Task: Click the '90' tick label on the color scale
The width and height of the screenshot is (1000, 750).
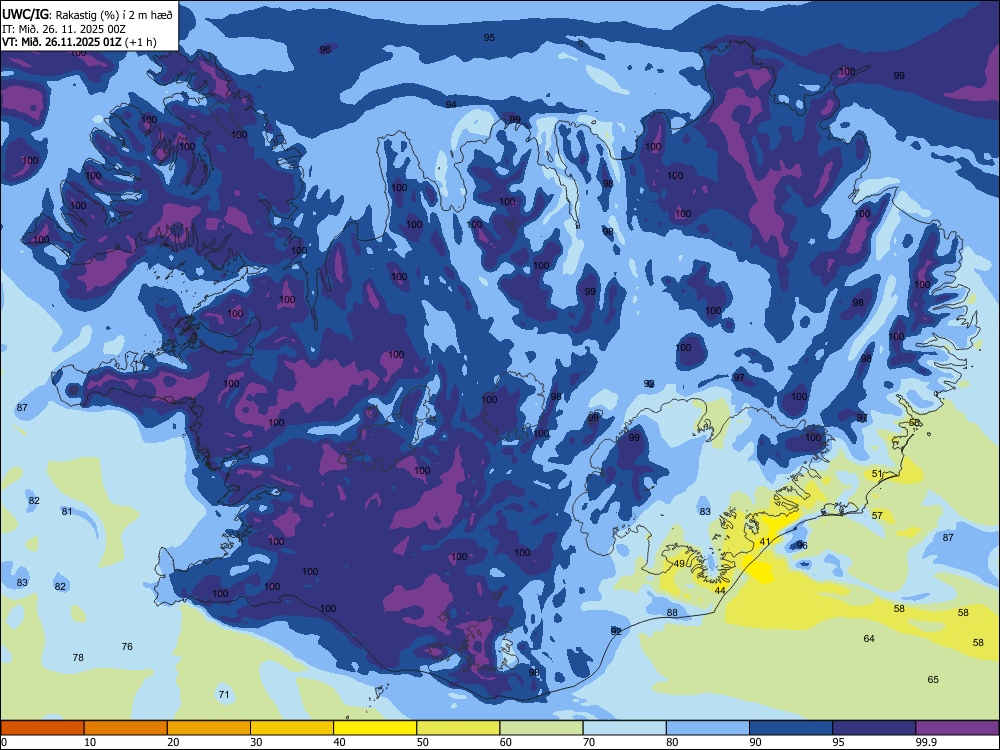Action: pos(755,742)
